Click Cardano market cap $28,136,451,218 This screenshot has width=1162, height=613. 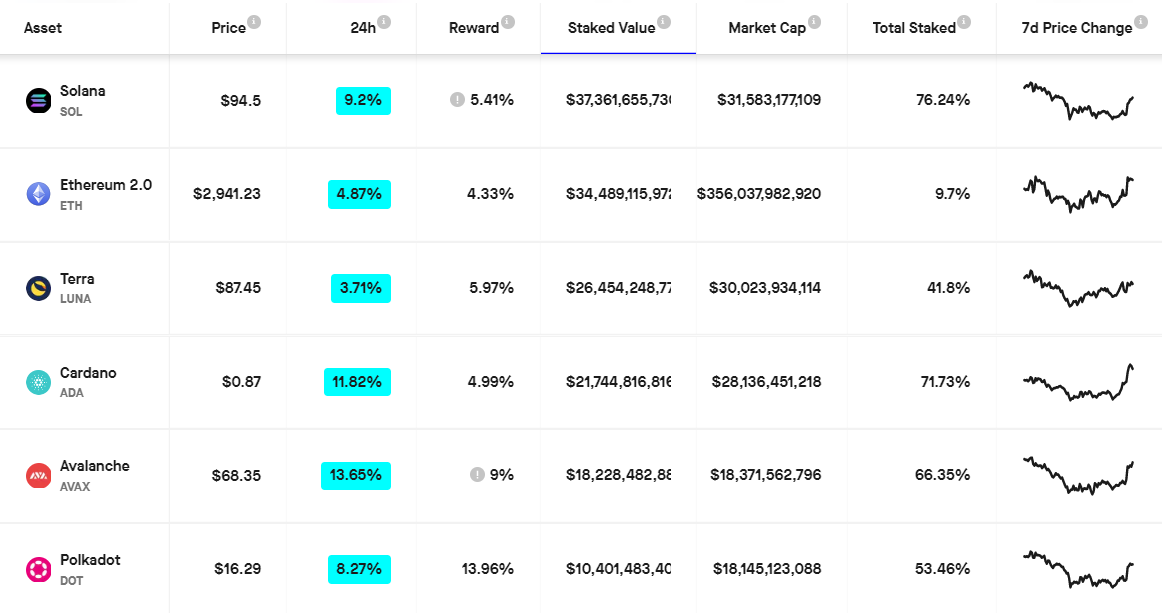point(767,382)
